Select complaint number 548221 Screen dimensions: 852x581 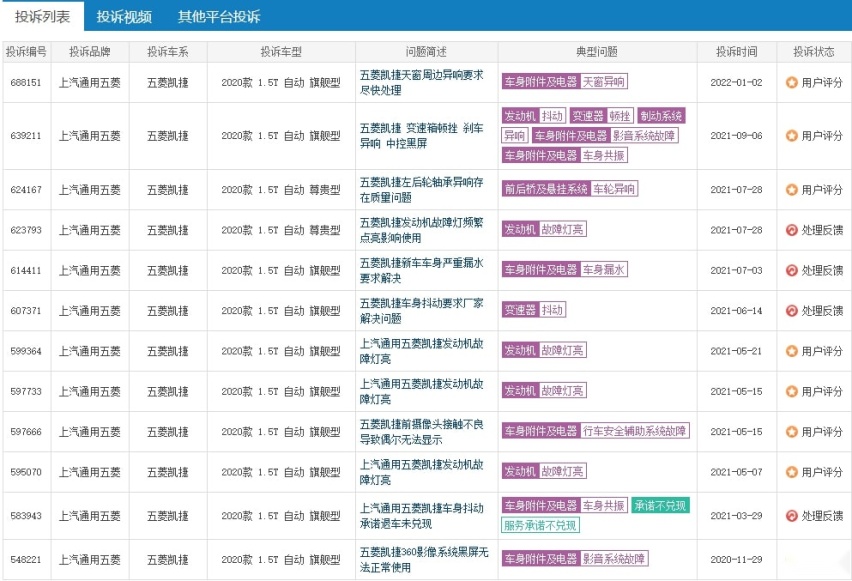[26, 560]
